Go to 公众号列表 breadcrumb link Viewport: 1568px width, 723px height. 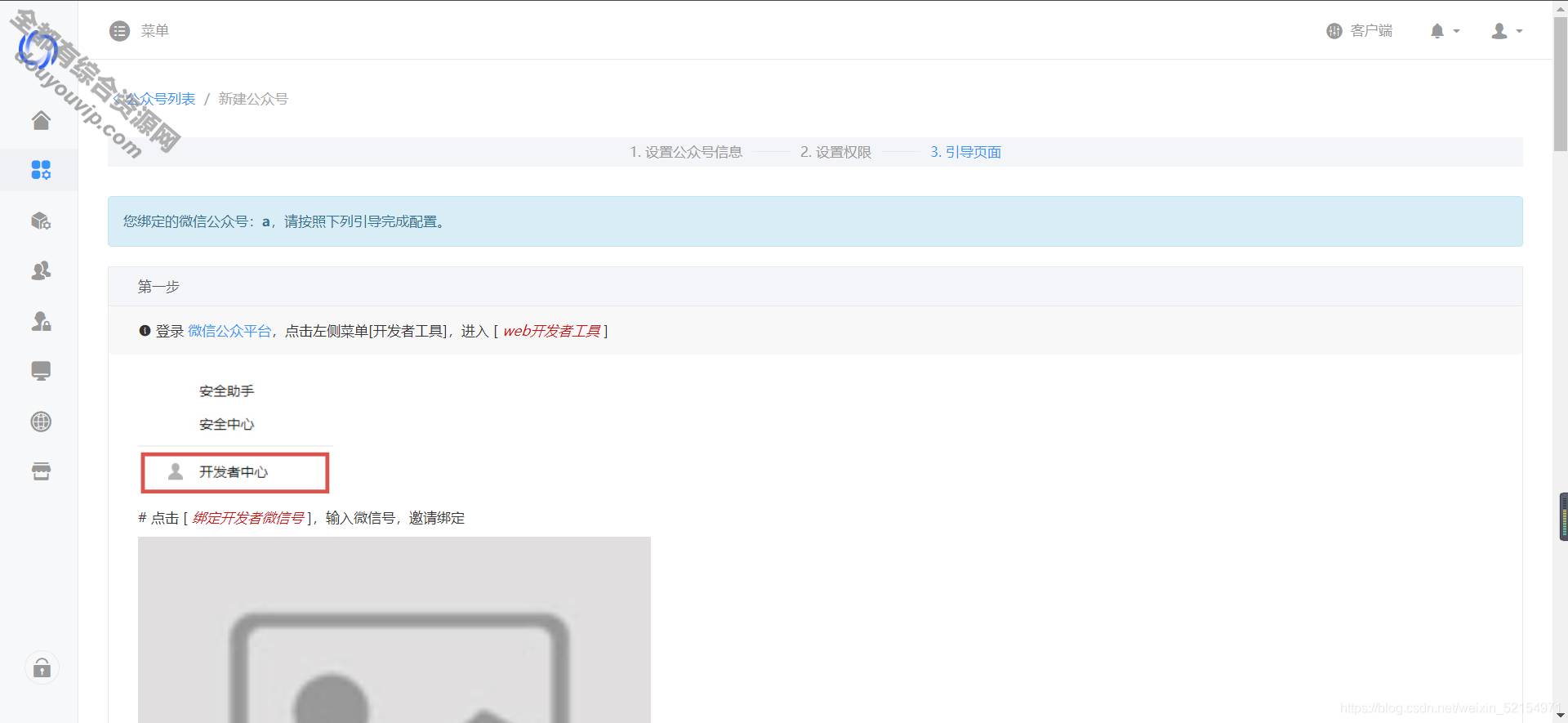pos(160,99)
